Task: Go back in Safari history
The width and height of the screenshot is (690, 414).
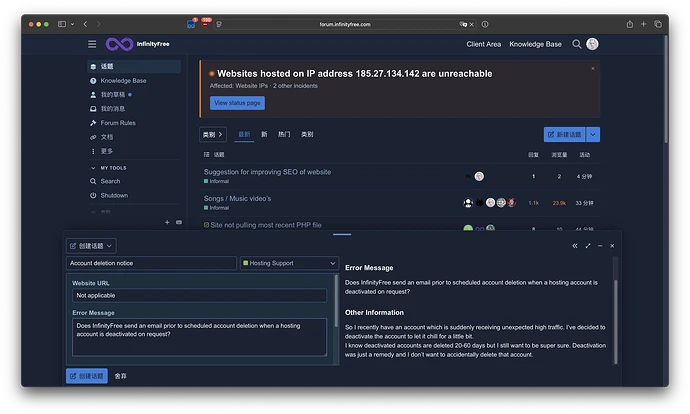Action: pyautogui.click(x=85, y=24)
